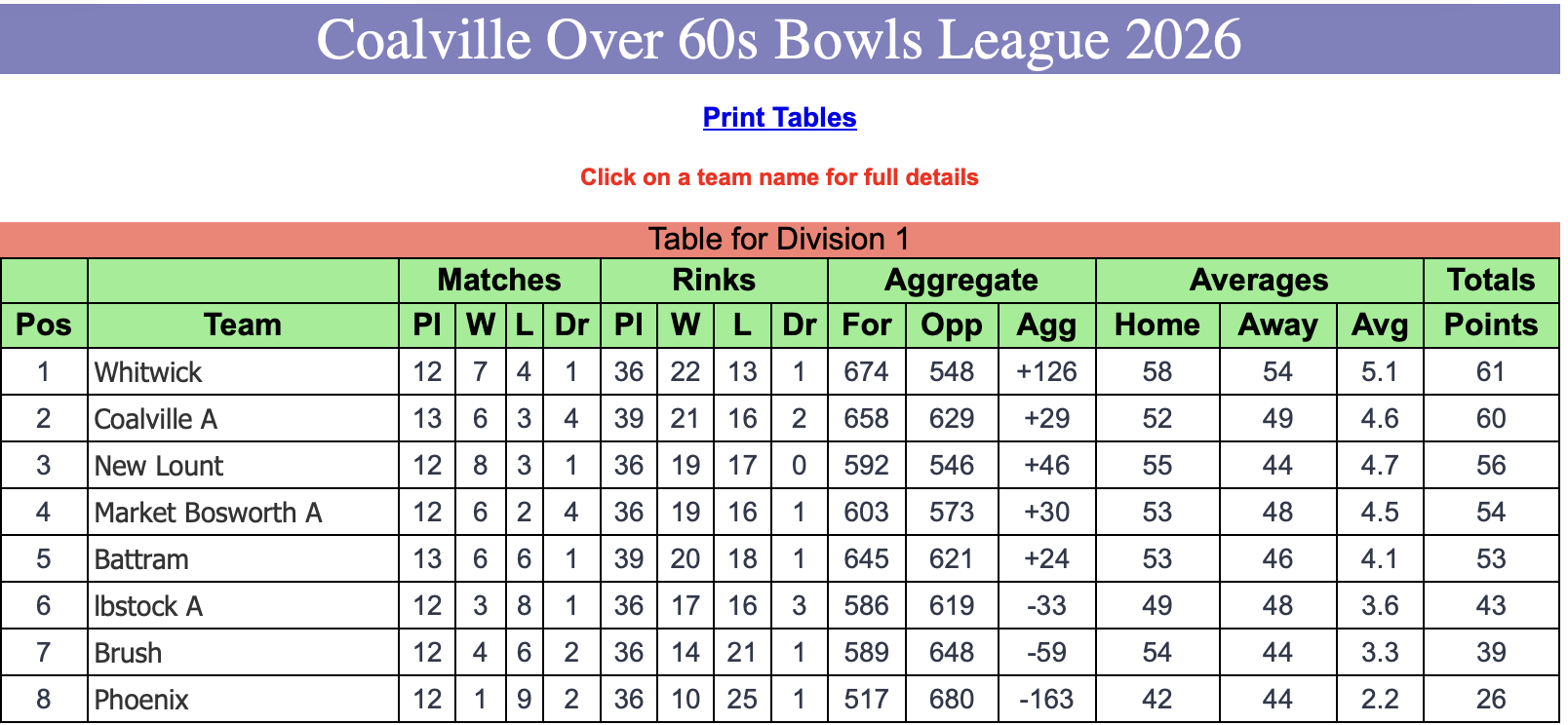This screenshot has width=1568, height=725.
Task: Select the New Lount team name
Action: (159, 466)
